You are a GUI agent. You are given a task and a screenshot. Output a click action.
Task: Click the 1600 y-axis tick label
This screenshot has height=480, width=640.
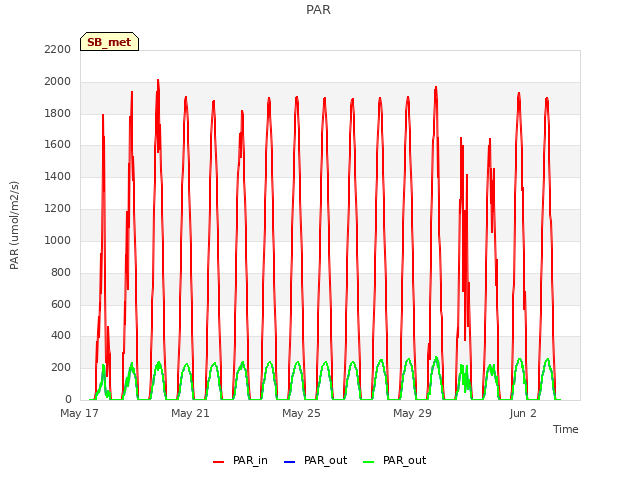click(x=58, y=144)
